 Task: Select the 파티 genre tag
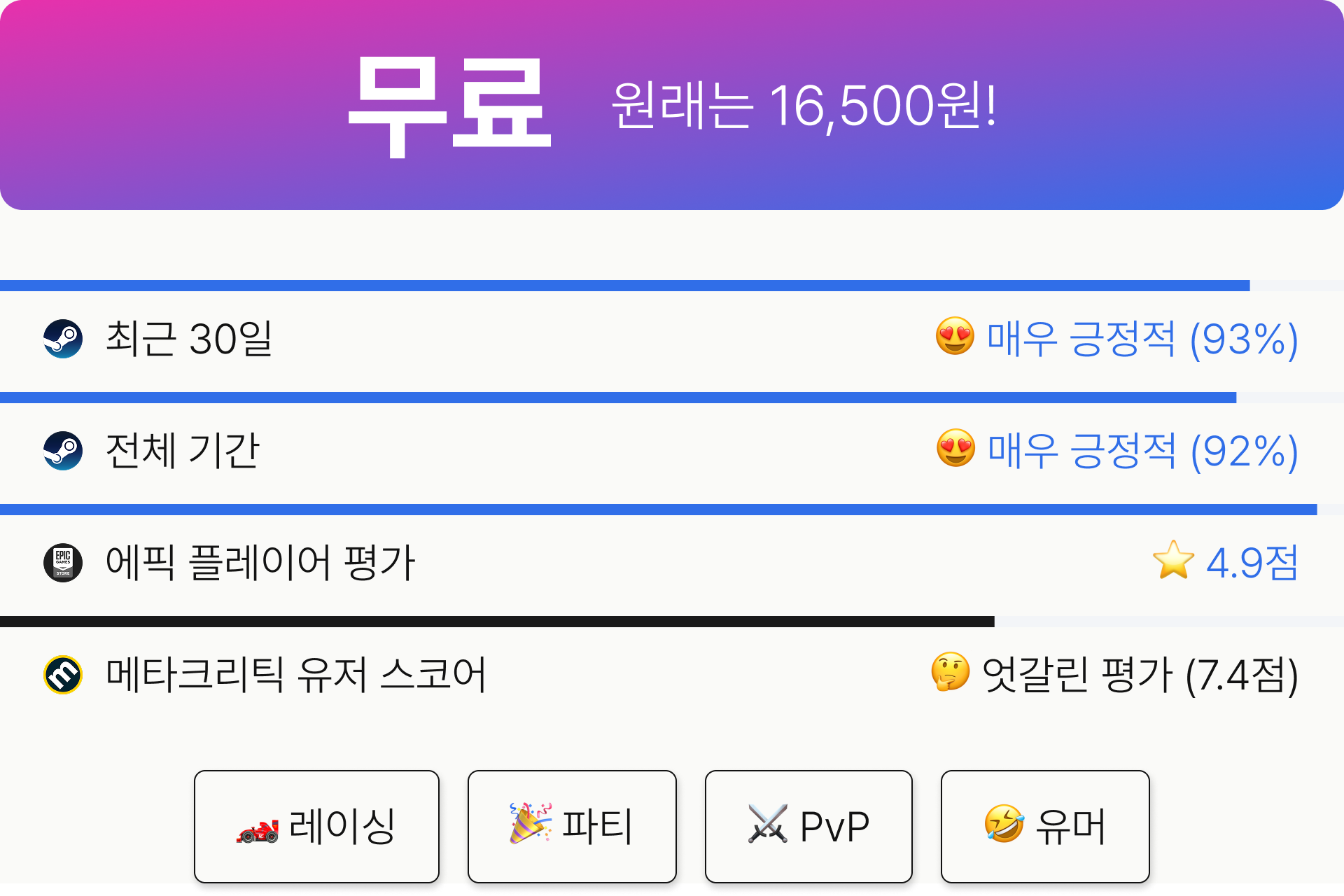[572, 827]
